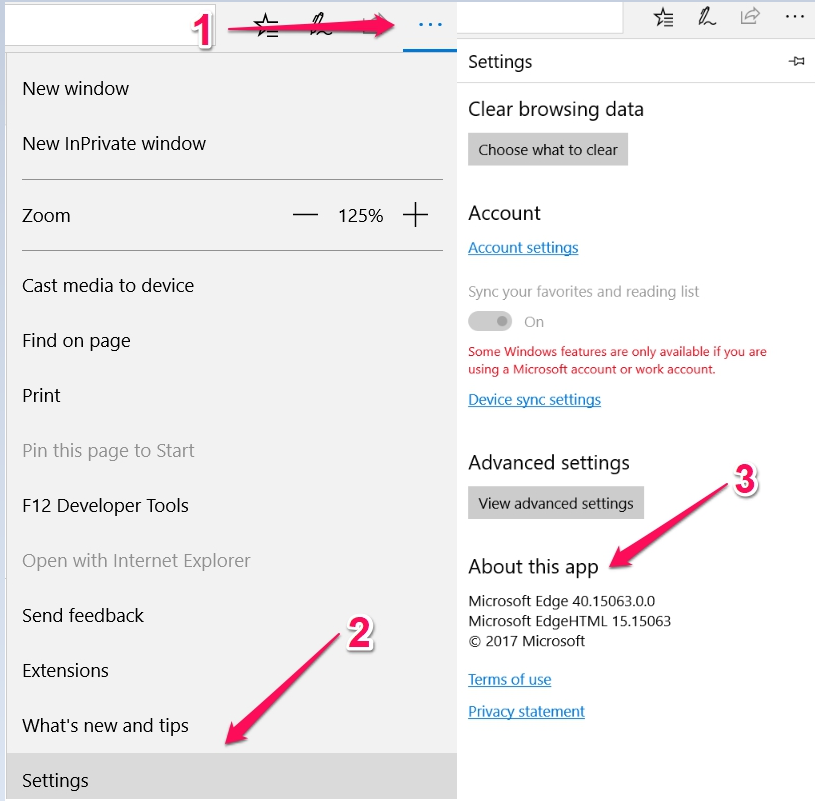Click the 125% zoom value

[x=360, y=215]
